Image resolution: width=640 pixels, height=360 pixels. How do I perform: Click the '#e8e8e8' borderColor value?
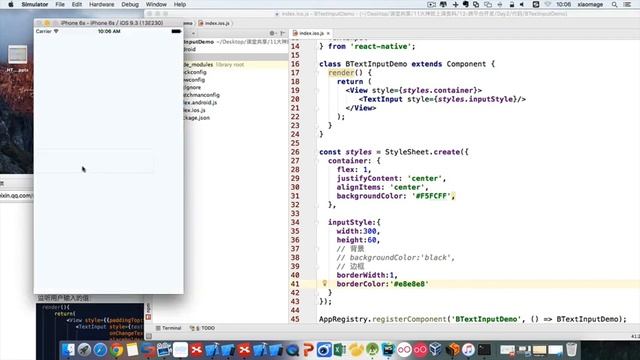409,284
